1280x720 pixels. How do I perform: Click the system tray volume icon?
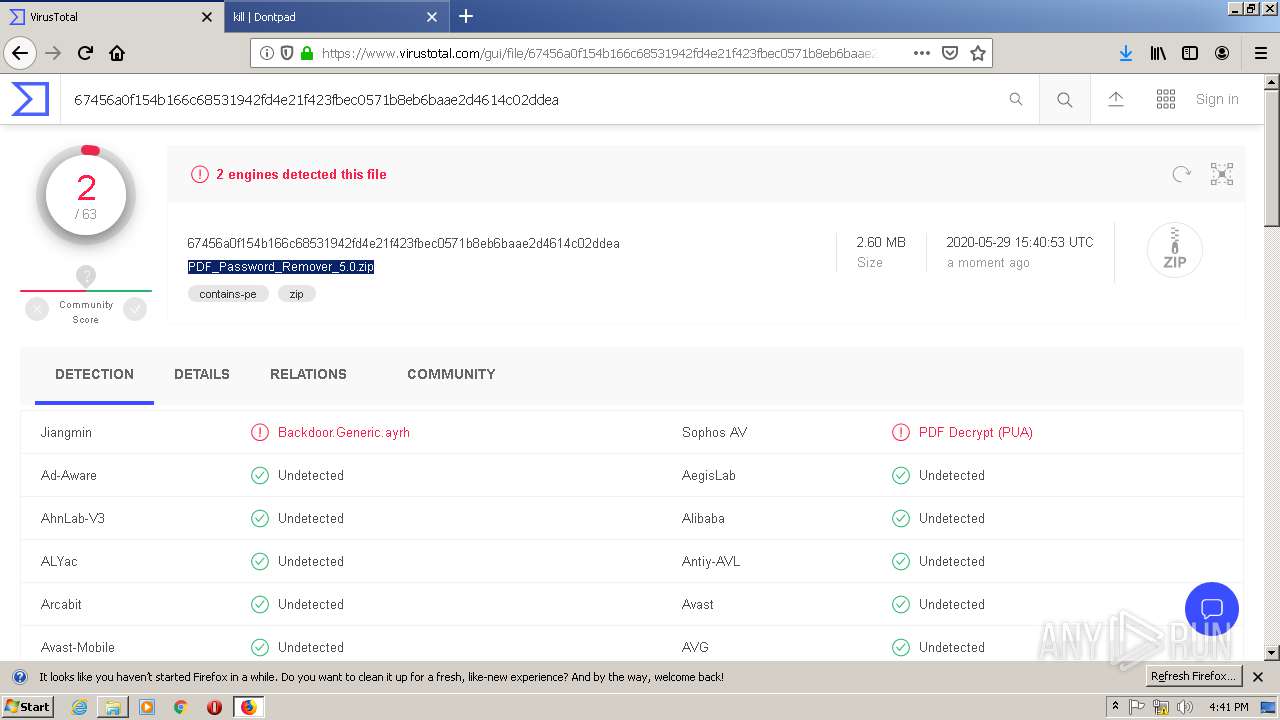1184,707
